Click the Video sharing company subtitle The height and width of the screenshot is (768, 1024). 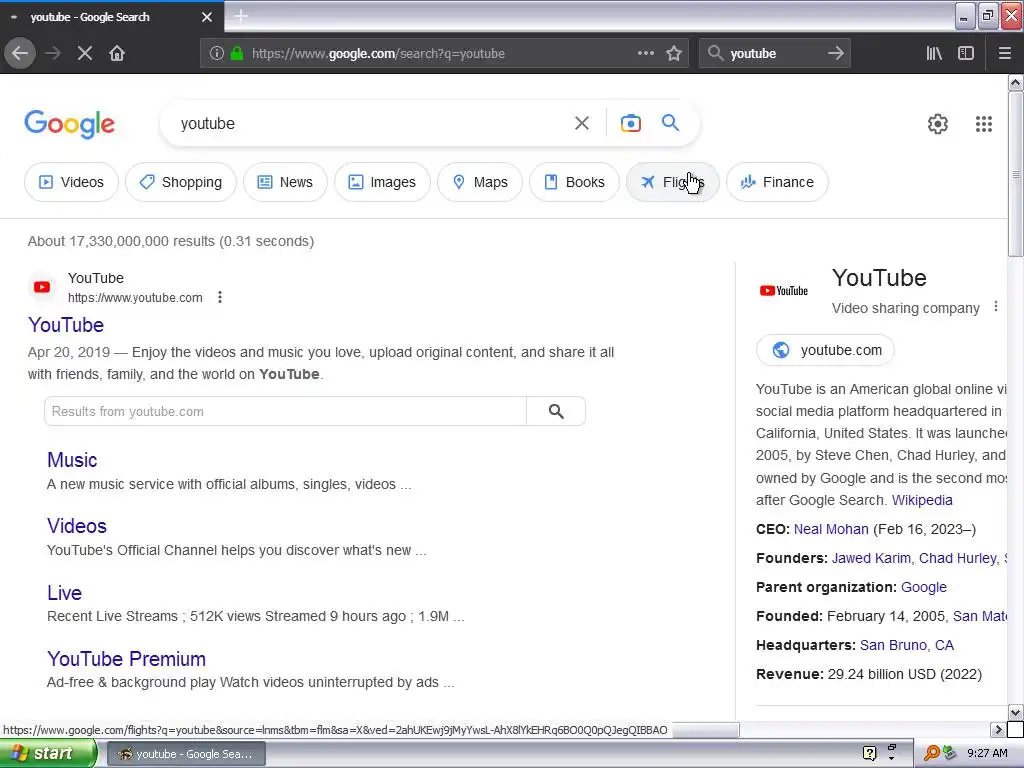point(906,308)
